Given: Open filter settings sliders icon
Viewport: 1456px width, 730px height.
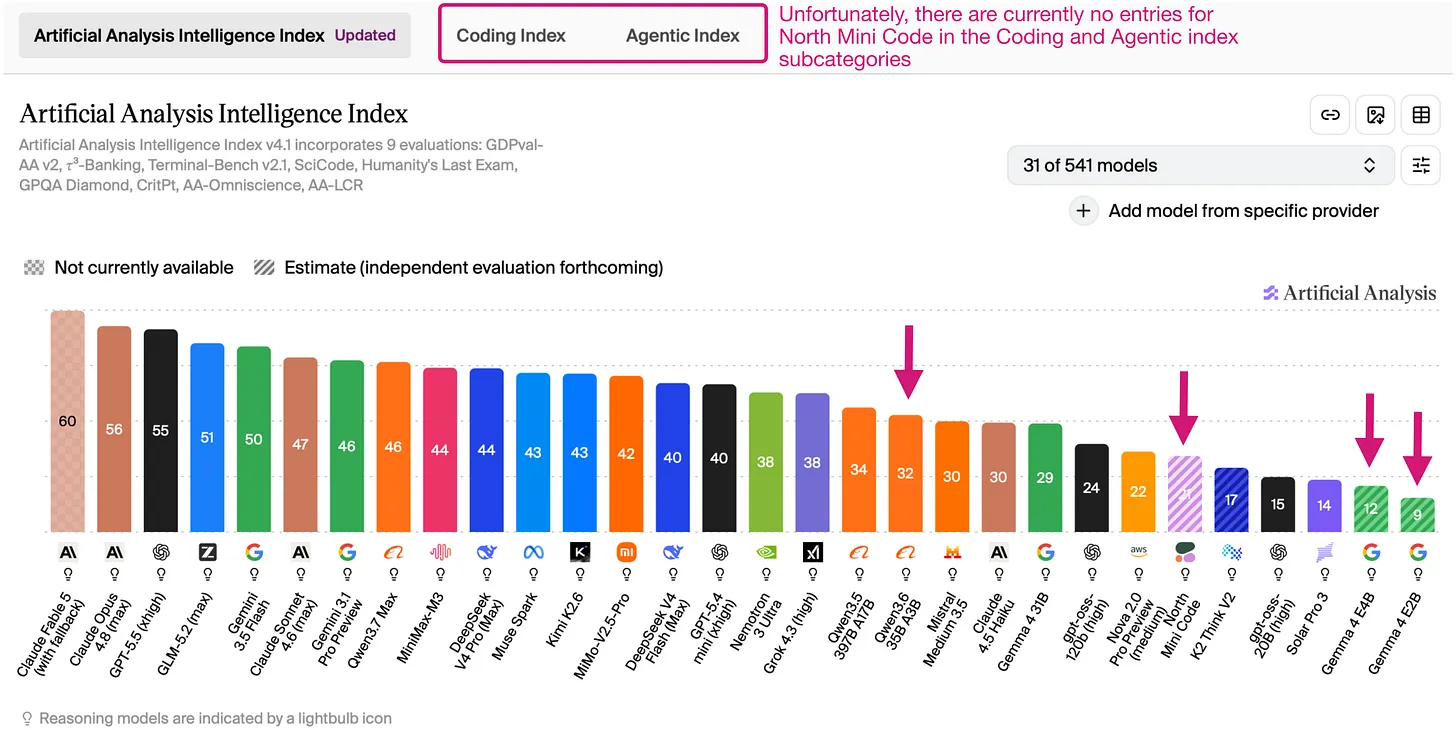Looking at the screenshot, I should click(x=1421, y=165).
